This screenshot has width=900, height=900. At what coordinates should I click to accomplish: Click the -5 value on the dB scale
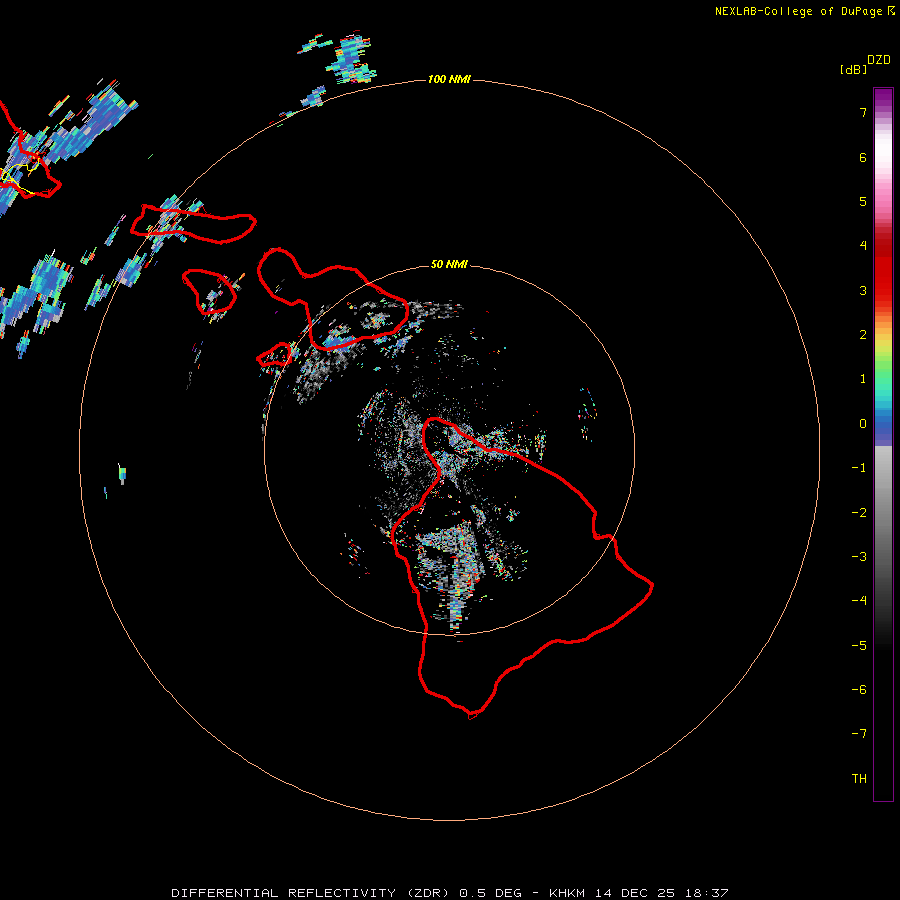[859, 646]
